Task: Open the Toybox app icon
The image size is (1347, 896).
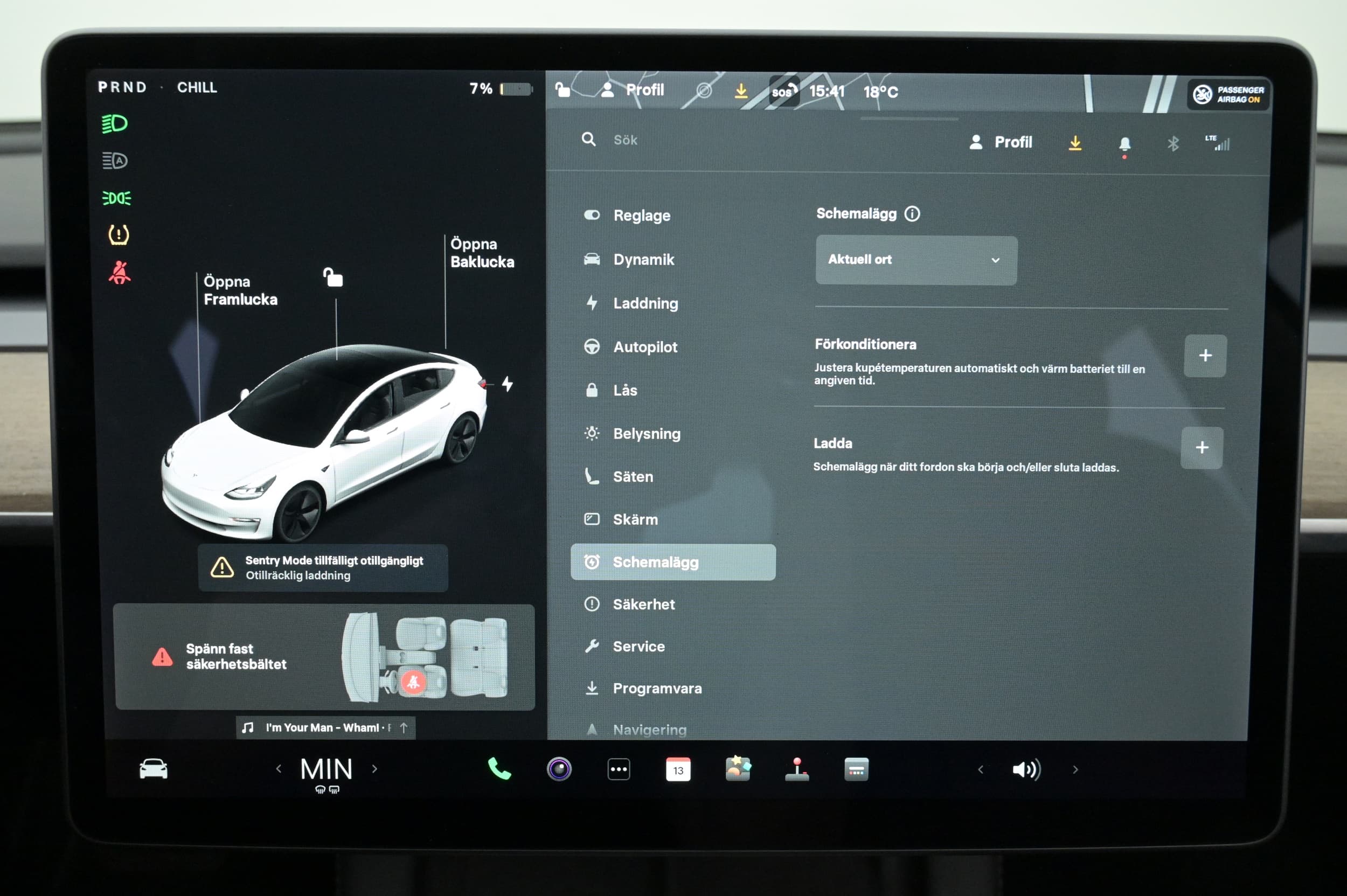Action: pyautogui.click(x=738, y=768)
